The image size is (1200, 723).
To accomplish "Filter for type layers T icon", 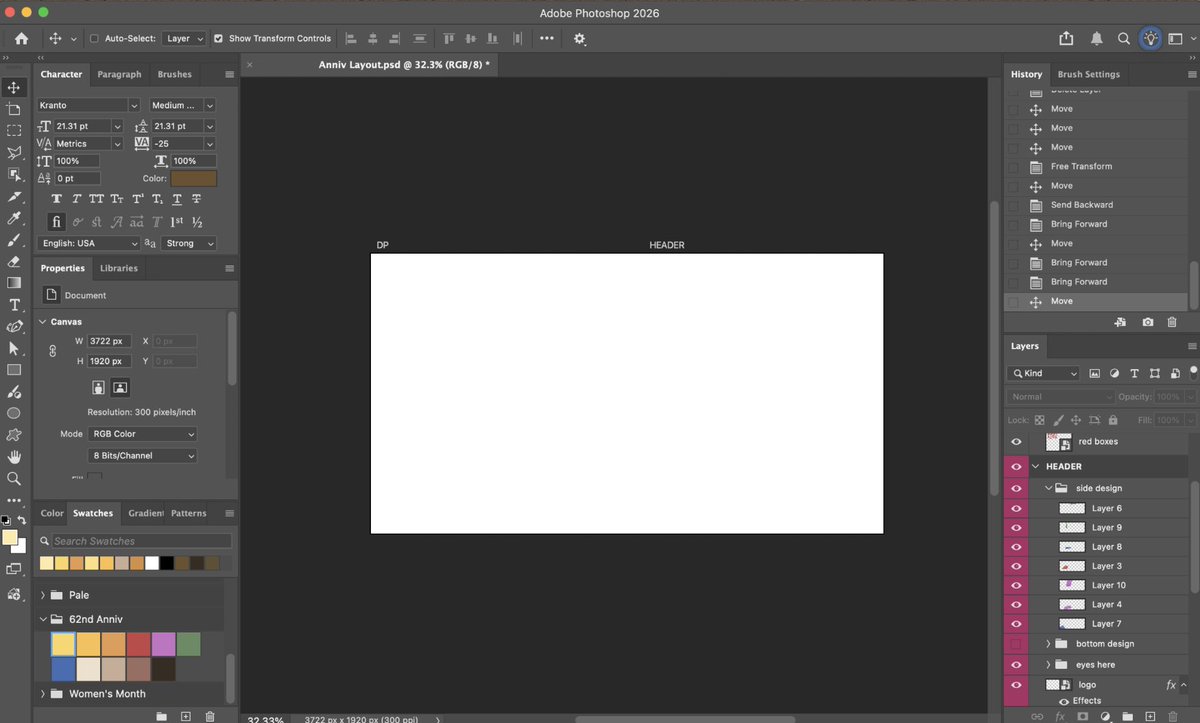I will click(x=1134, y=373).
